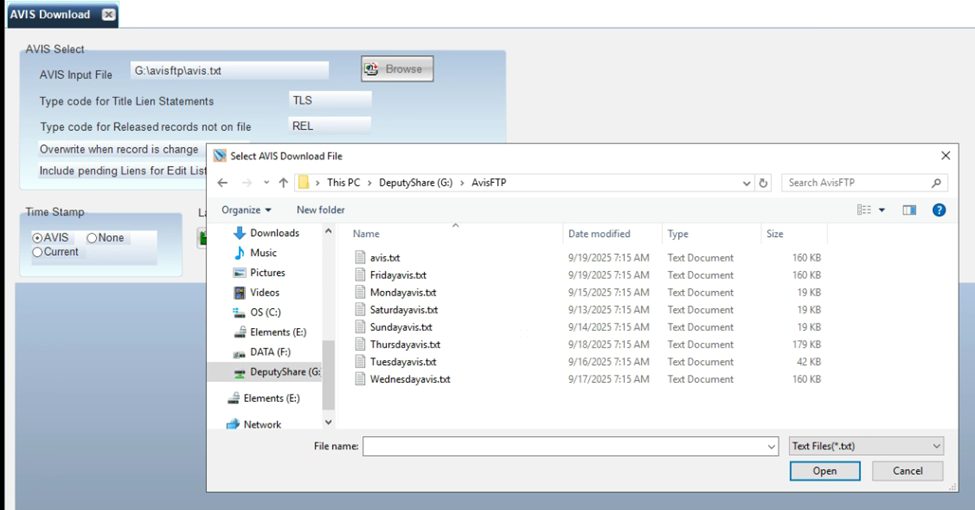Viewport: 975px width, 510px height.
Task: Click the Browse button
Action: (397, 69)
